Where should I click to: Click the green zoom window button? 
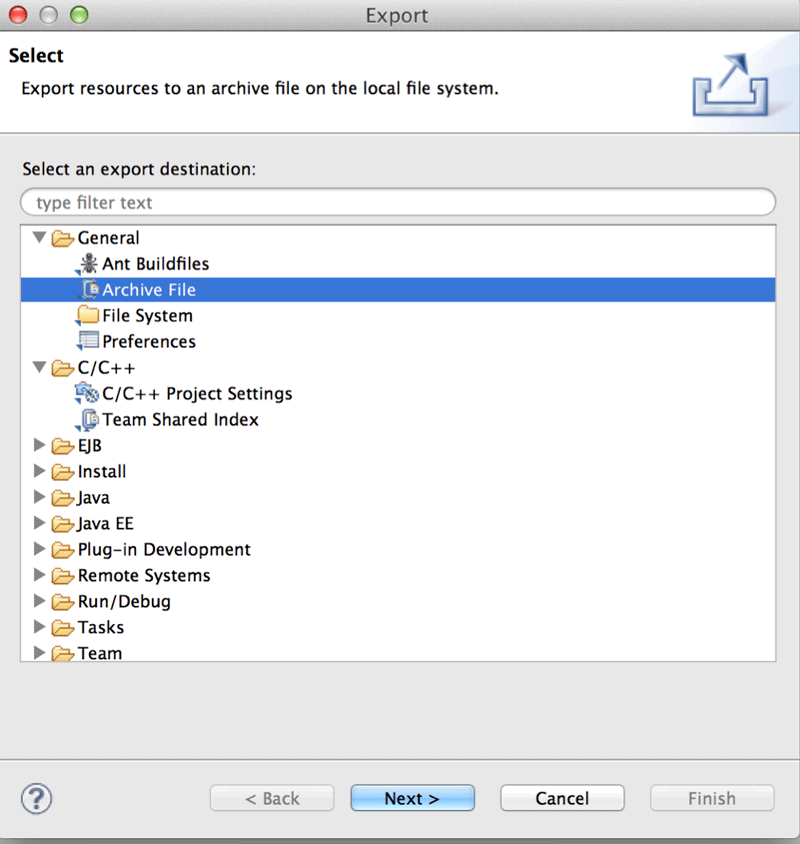(79, 15)
